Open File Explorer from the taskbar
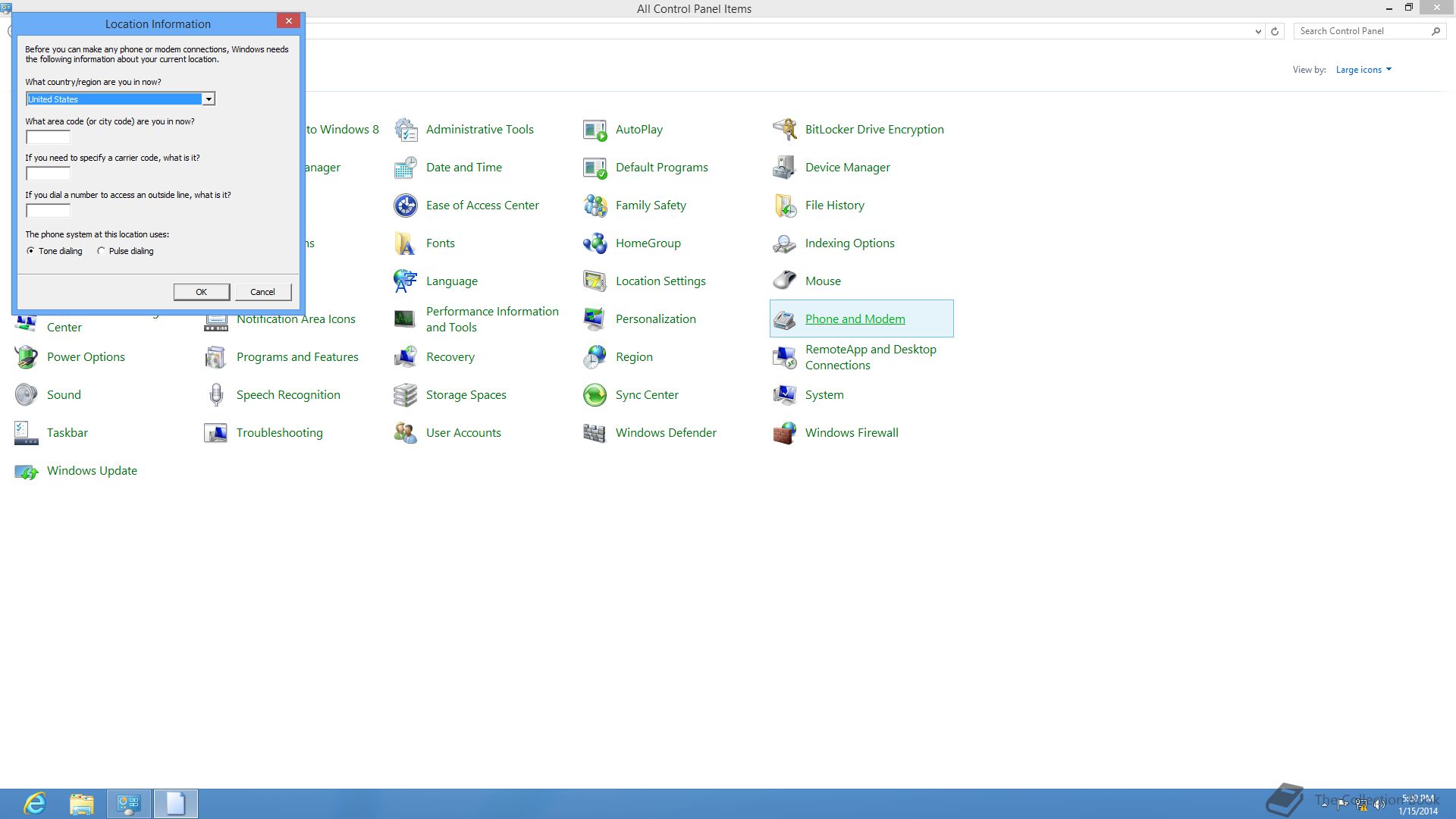1456x819 pixels. tap(82, 804)
